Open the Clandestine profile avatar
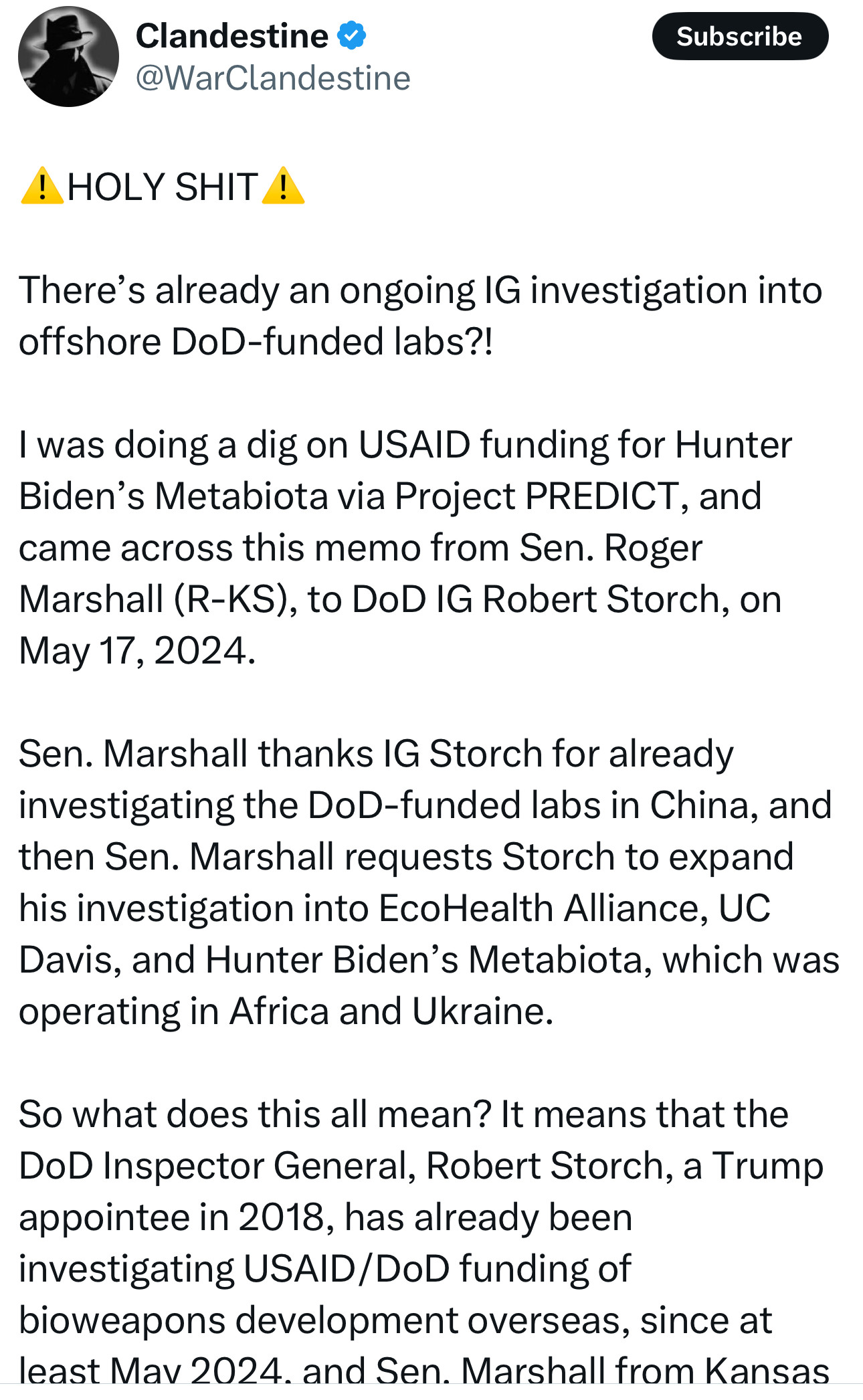Viewport: 863px width, 1400px height. [68, 57]
